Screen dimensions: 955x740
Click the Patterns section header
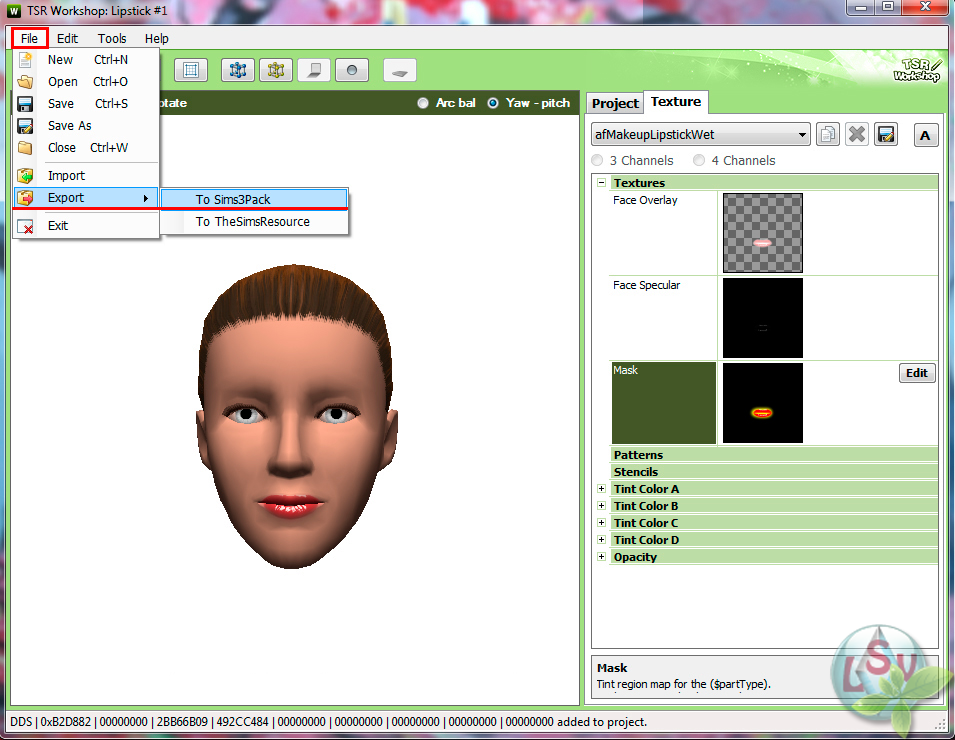pyautogui.click(x=774, y=455)
